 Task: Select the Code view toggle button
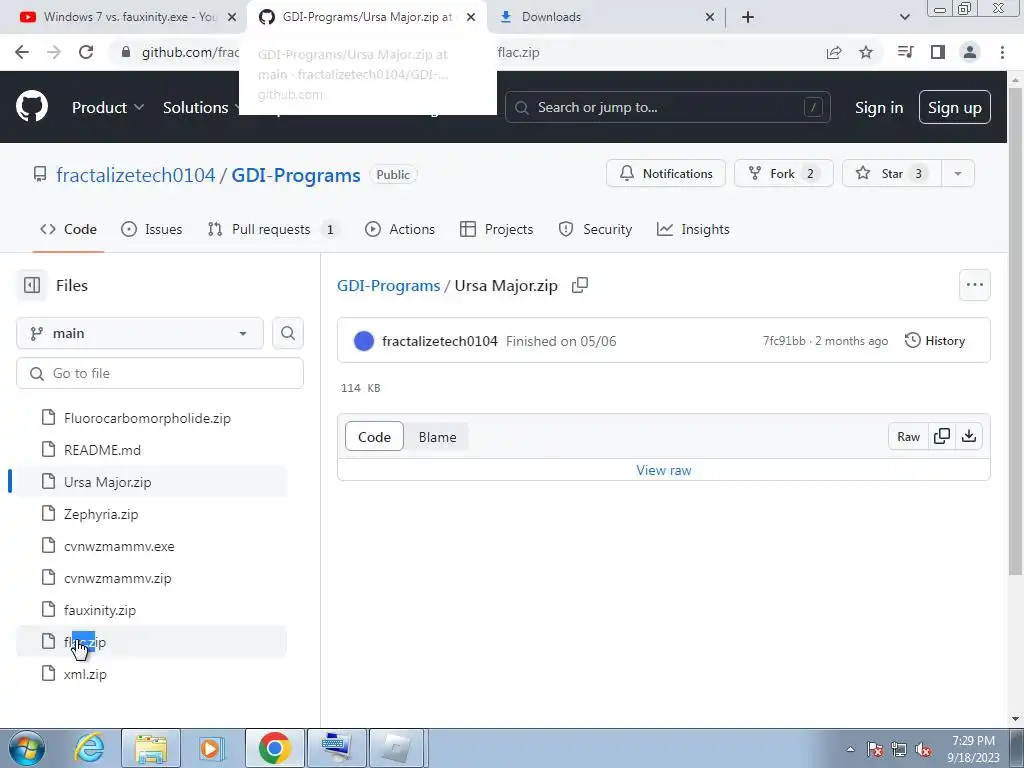point(374,437)
